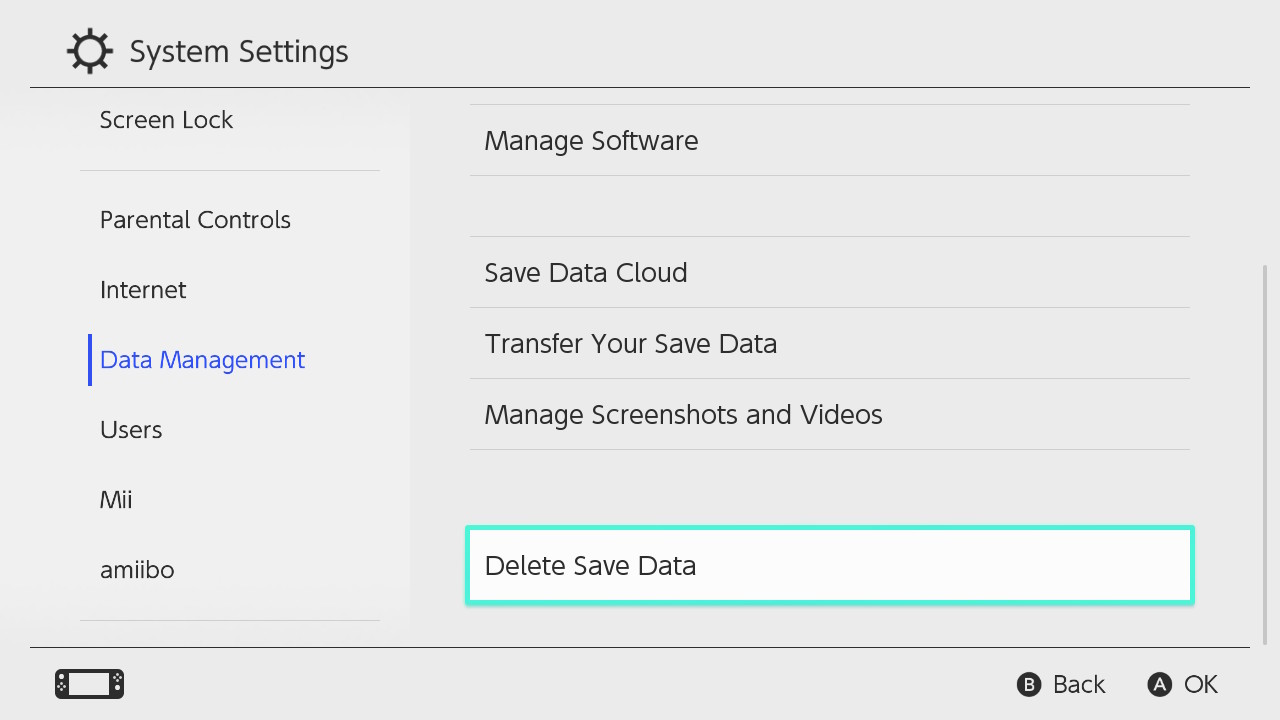Open the Users settings section
Screen dimensions: 1280x720
(131, 429)
